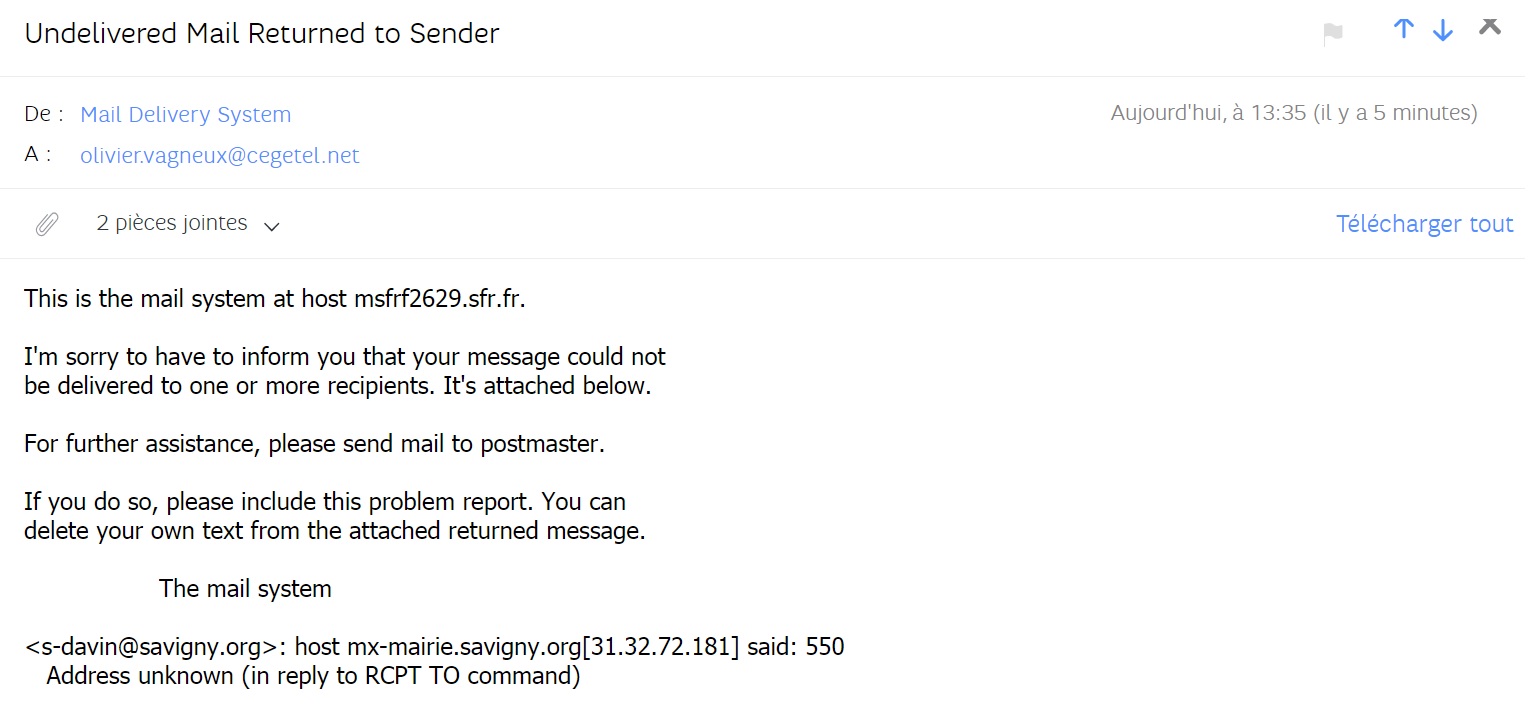Click "The mail system" signature text

[245, 589]
